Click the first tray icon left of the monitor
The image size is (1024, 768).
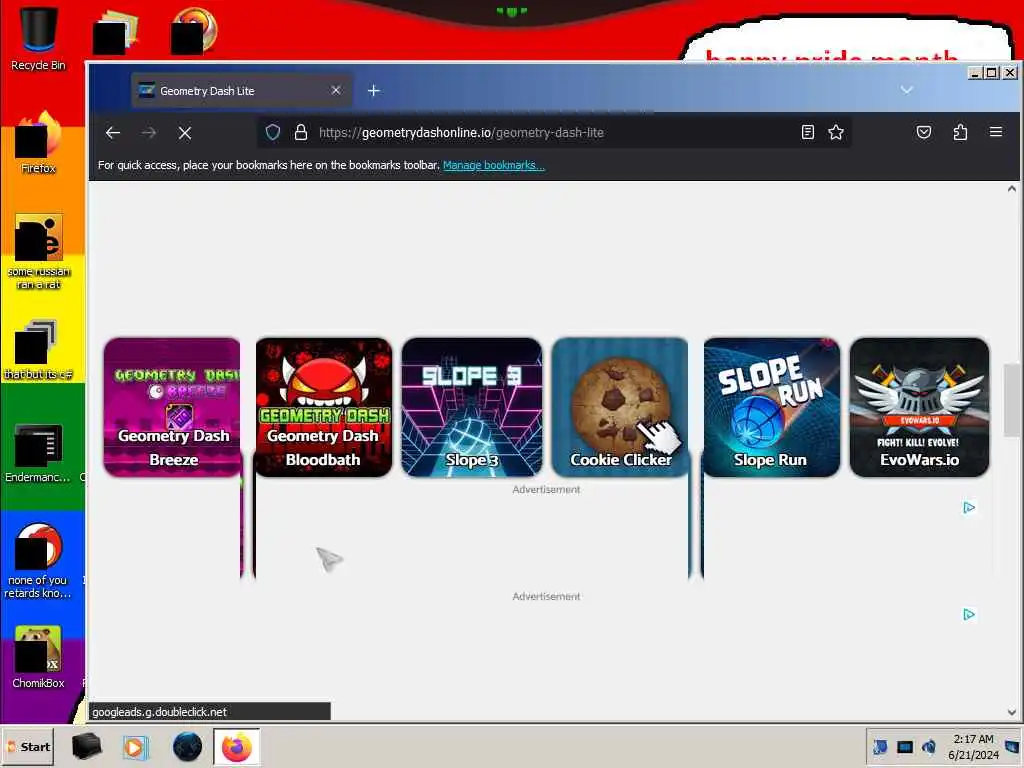[x=880, y=746]
